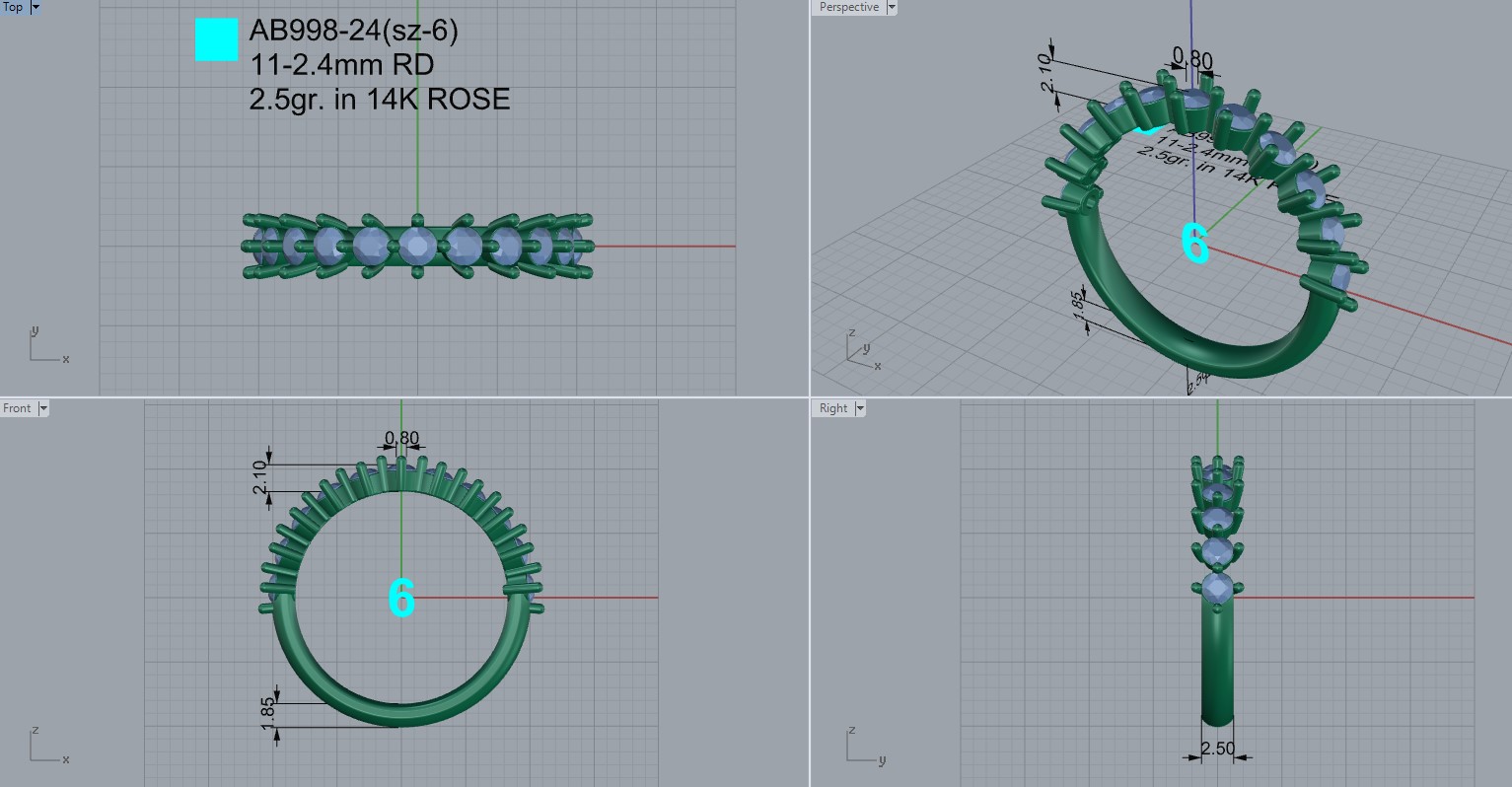This screenshot has width=1512, height=787.
Task: Open the Front viewport dropdown arrow
Action: pyautogui.click(x=42, y=408)
